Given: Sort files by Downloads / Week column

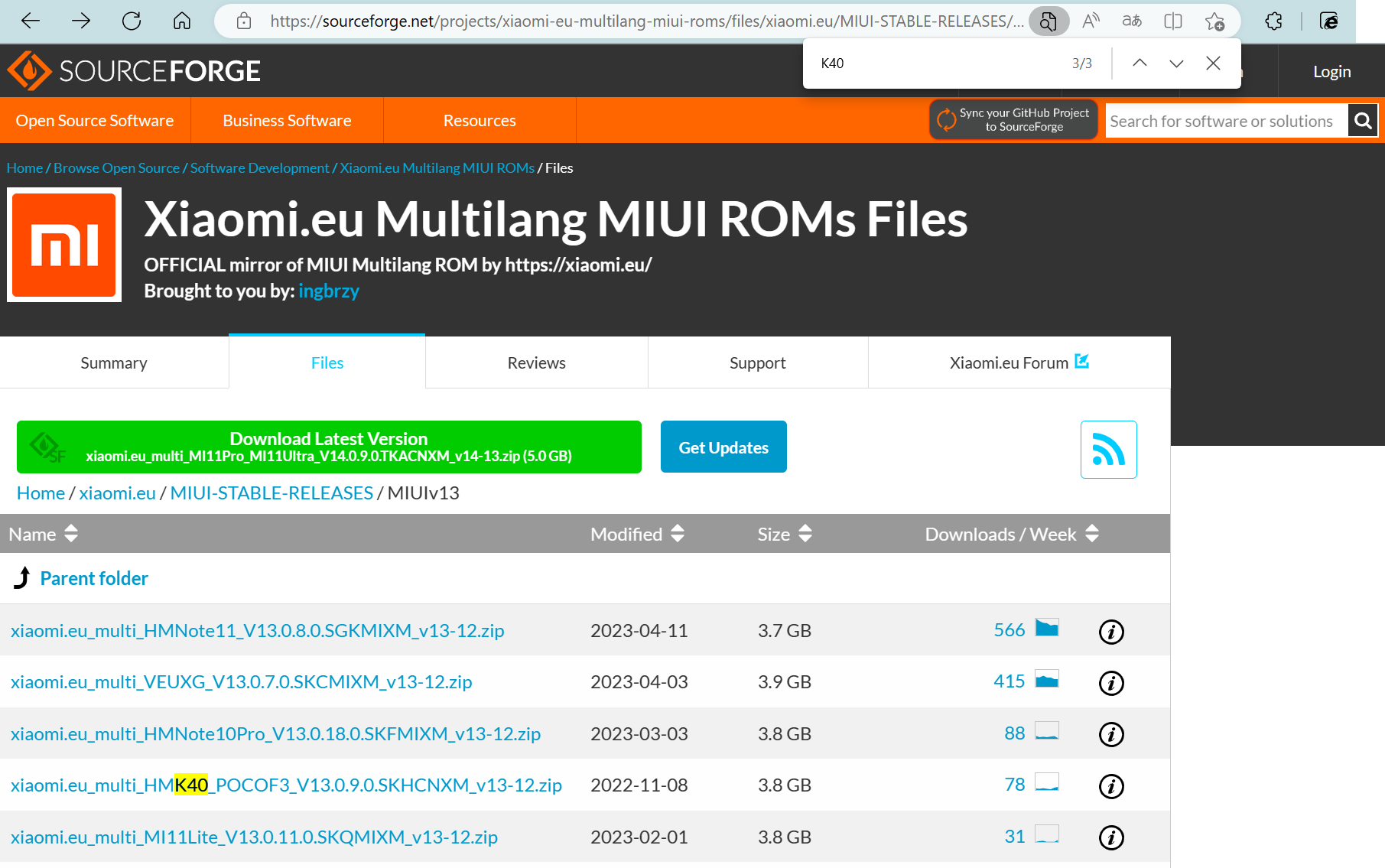Looking at the screenshot, I should click(x=1012, y=534).
